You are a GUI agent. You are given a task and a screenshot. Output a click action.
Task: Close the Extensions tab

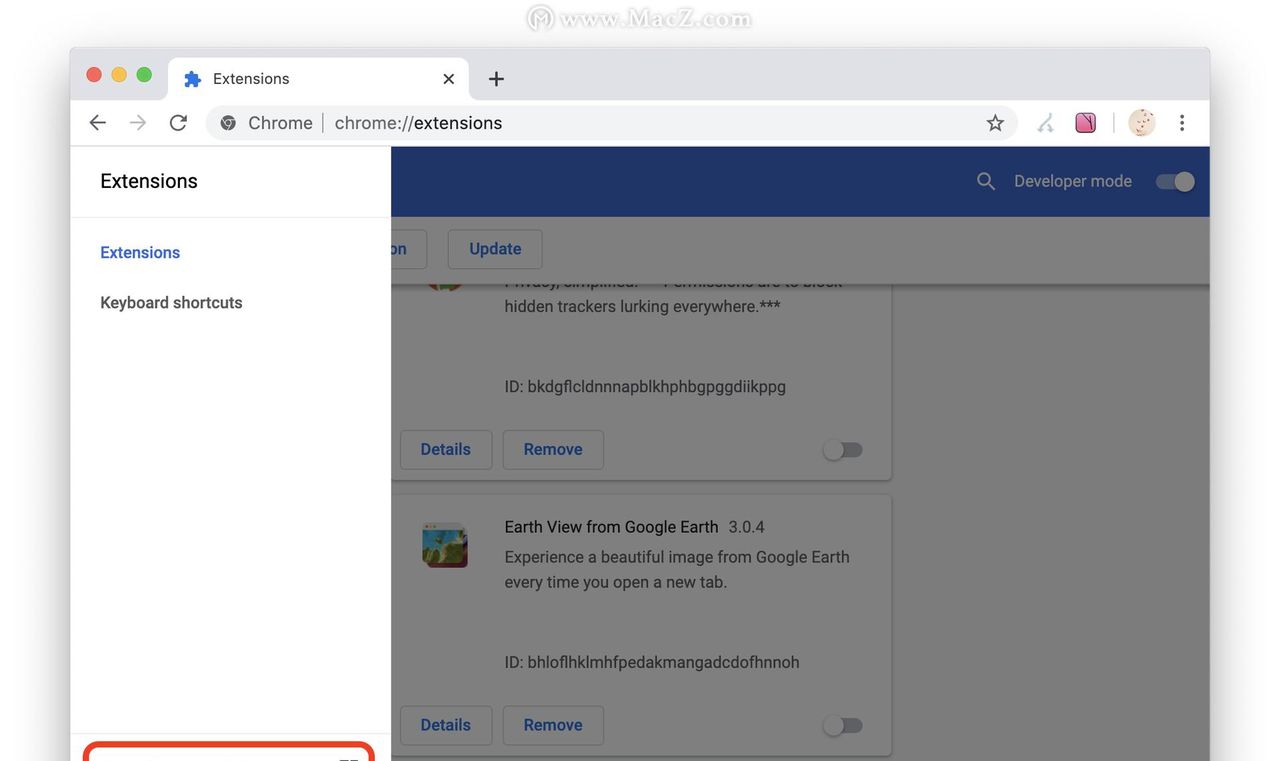pyautogui.click(x=448, y=79)
